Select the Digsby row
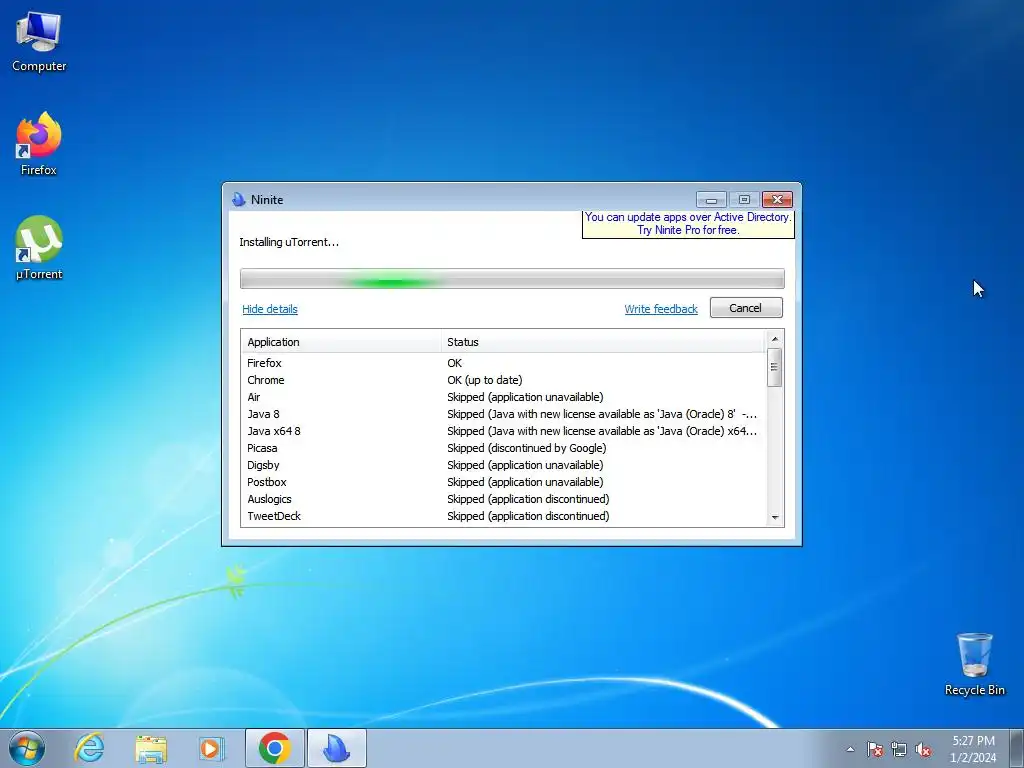Viewport: 1024px width, 768px height. (x=503, y=465)
